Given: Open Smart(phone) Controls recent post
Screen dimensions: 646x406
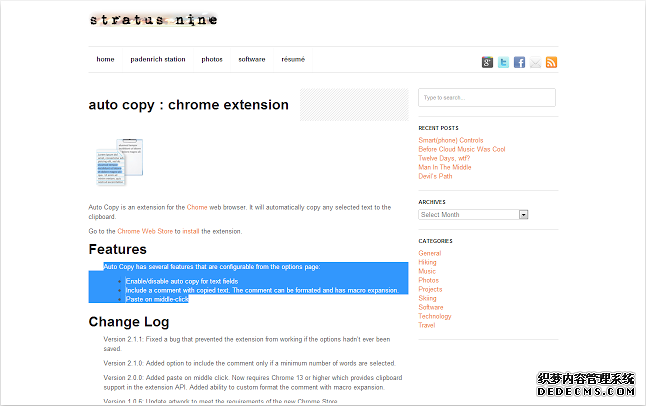Looking at the screenshot, I should (451, 140).
